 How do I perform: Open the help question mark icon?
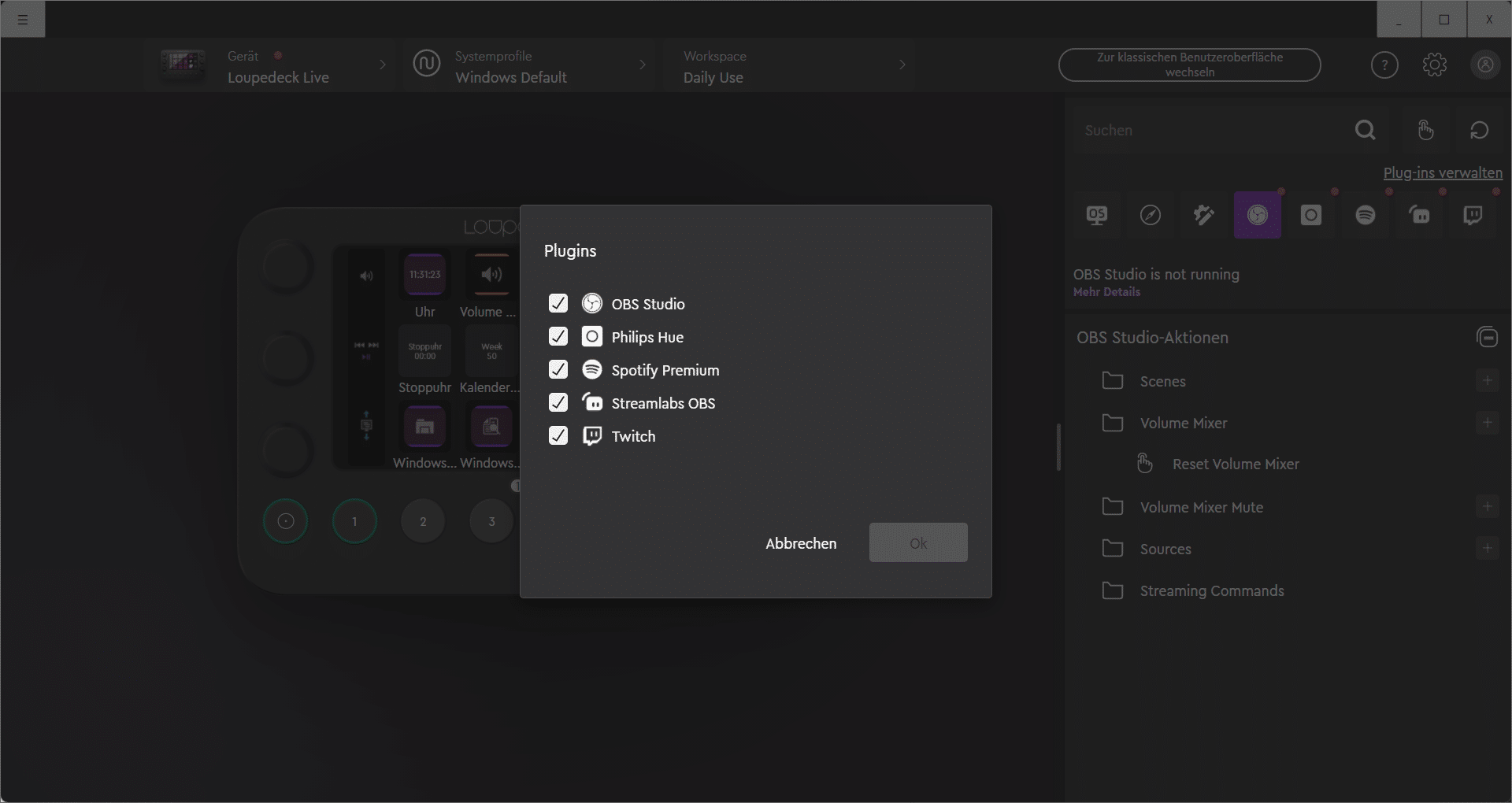(1384, 65)
